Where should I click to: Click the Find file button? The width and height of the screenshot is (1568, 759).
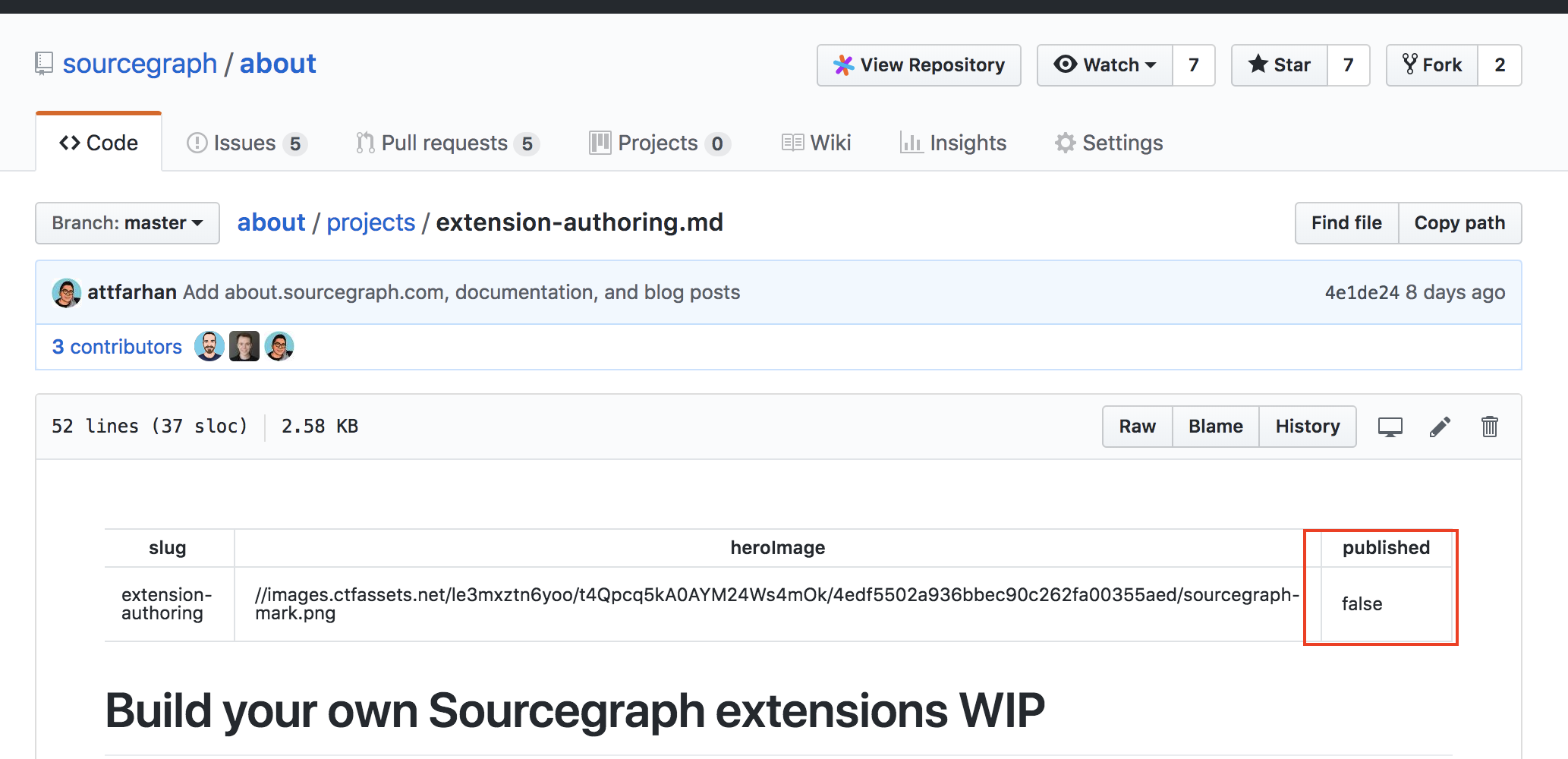coord(1346,223)
